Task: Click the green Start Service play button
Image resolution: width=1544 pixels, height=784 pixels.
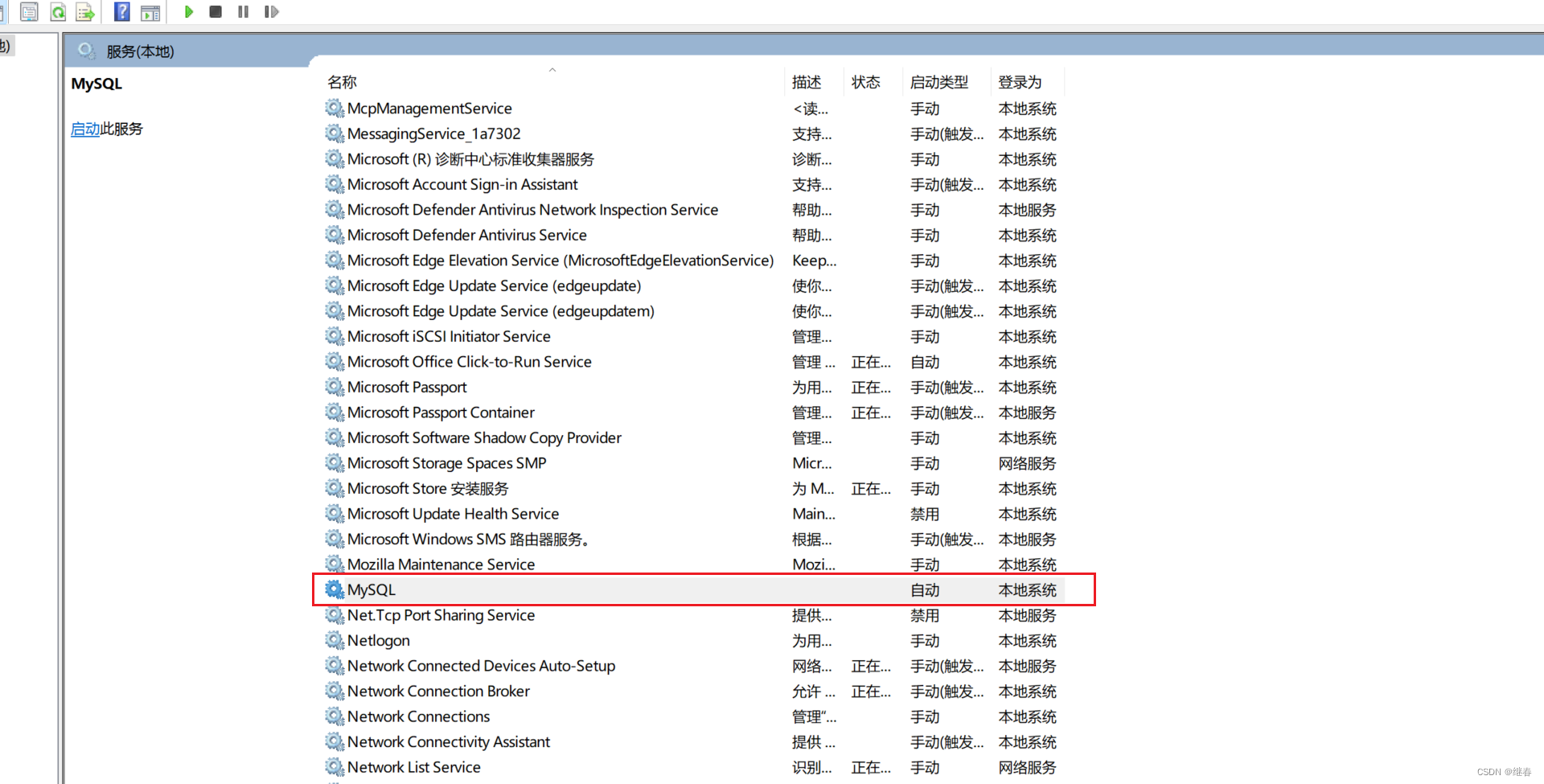Action: pyautogui.click(x=188, y=12)
